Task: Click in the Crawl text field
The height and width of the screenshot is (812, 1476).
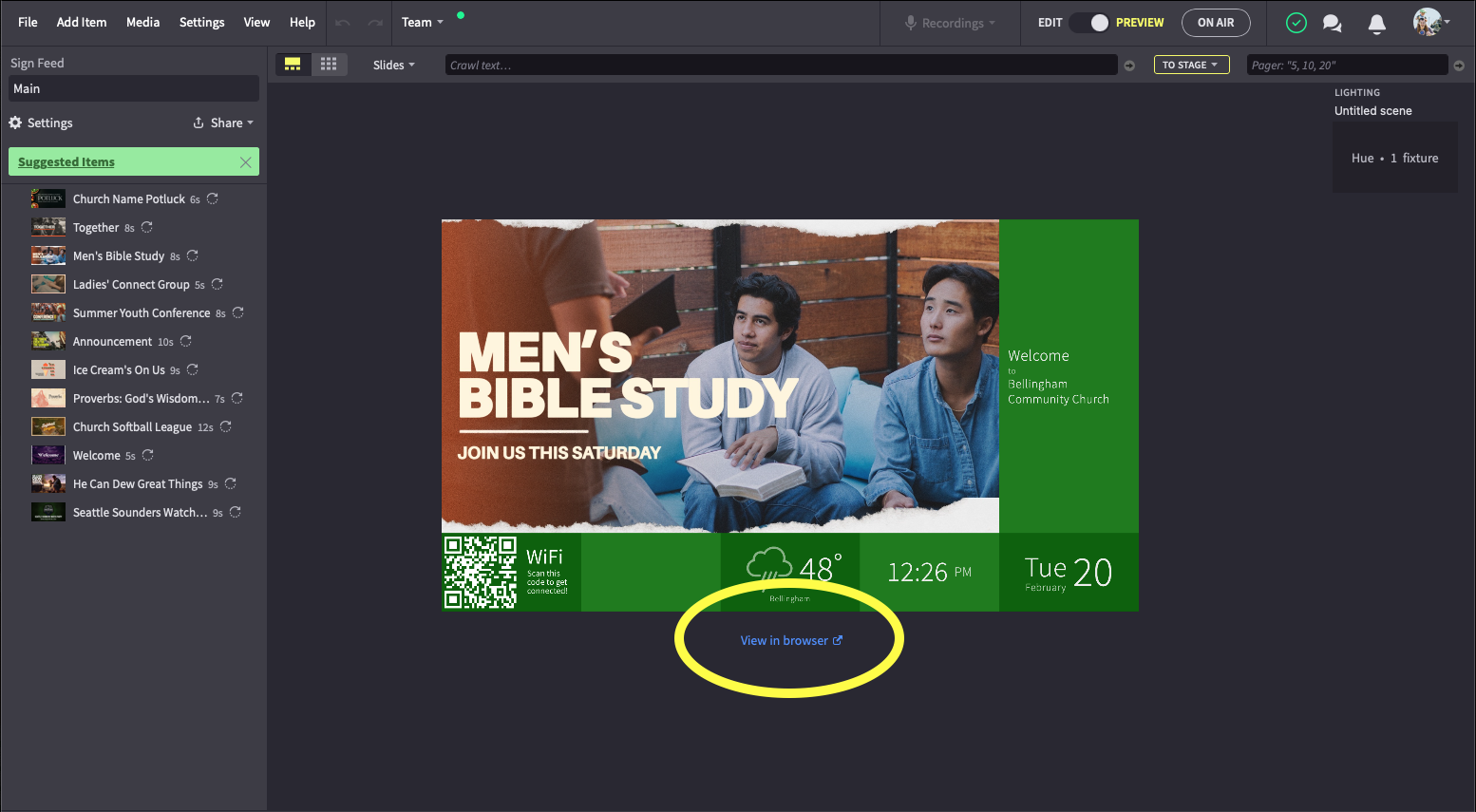Action: [781, 65]
